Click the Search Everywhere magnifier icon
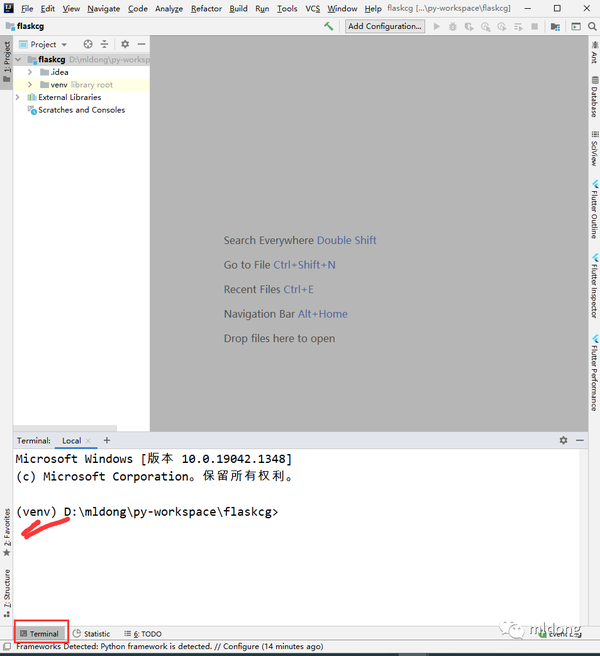 [592, 26]
